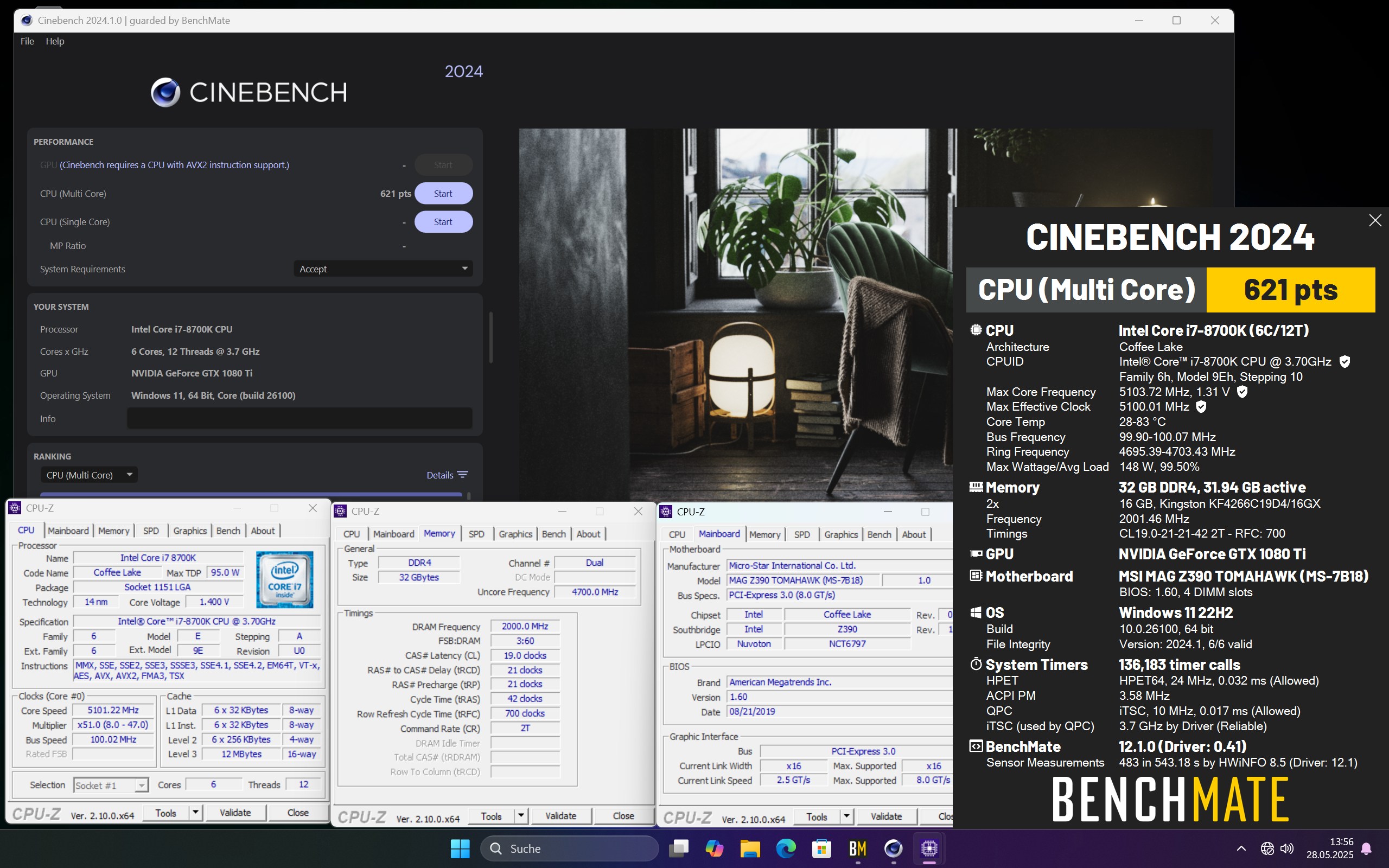
Task: Click Core Speed value 5101.22 MHz
Action: [x=113, y=710]
